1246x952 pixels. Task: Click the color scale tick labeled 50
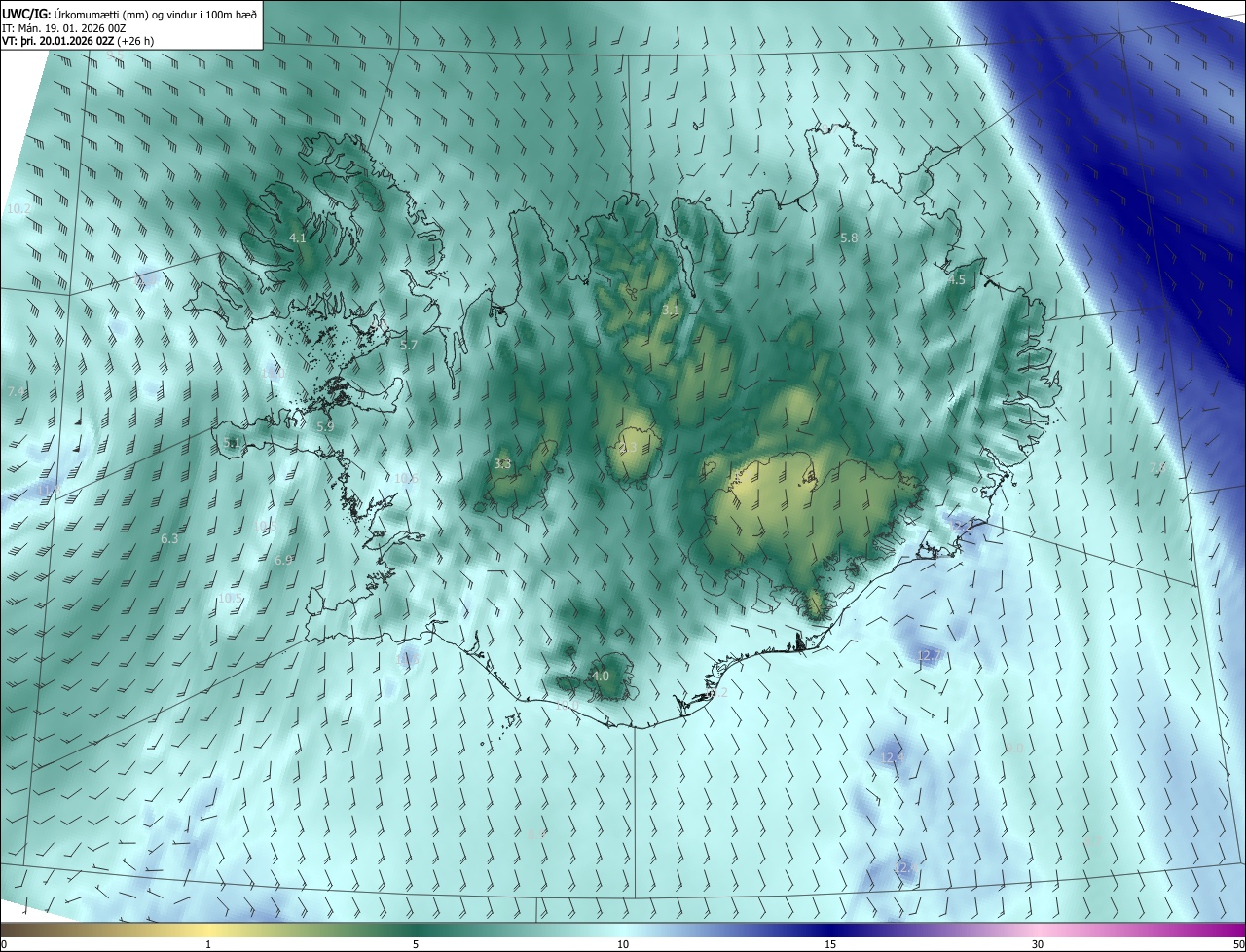tap(1238, 944)
